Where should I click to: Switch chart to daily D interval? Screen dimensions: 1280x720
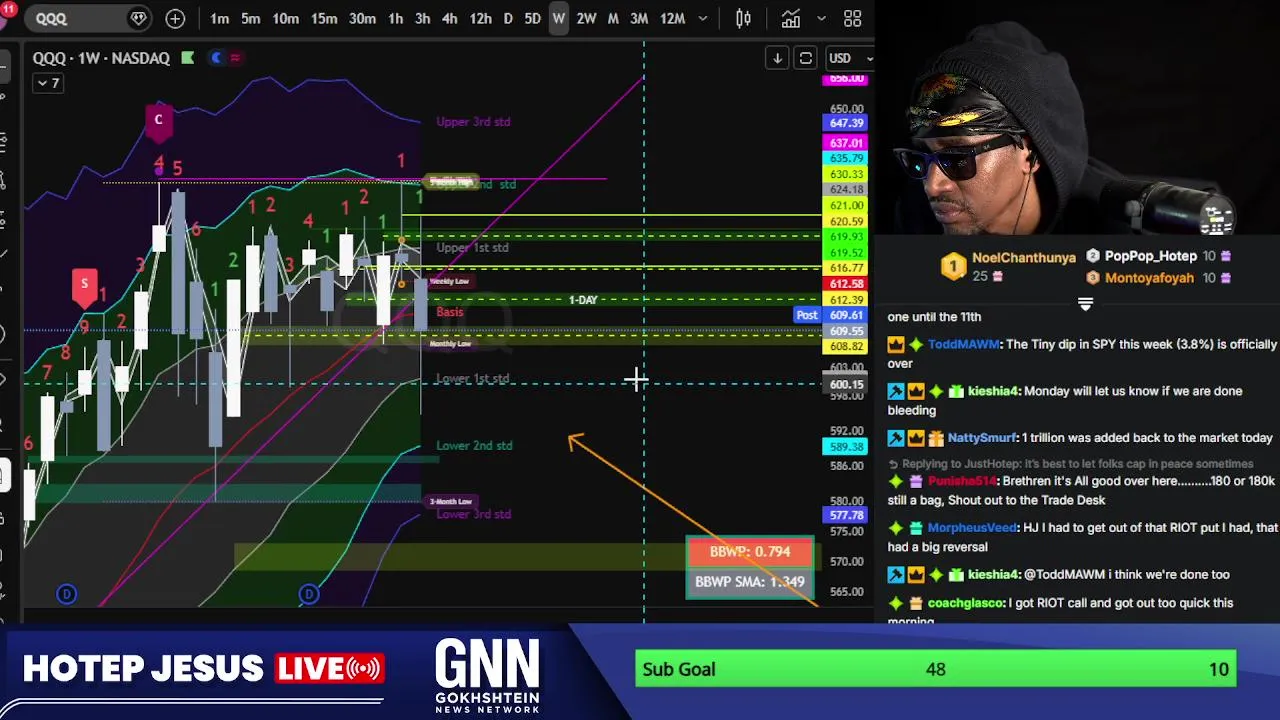pos(508,18)
